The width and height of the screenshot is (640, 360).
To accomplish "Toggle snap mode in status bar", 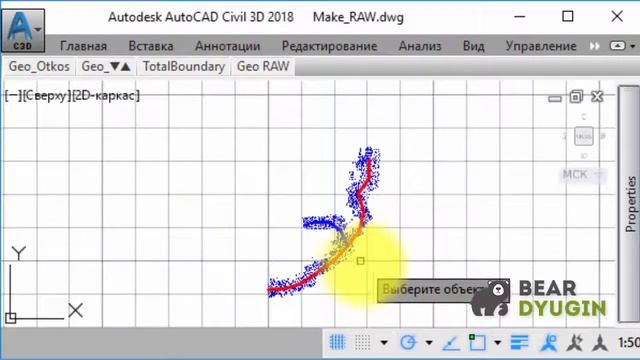I will 362,342.
